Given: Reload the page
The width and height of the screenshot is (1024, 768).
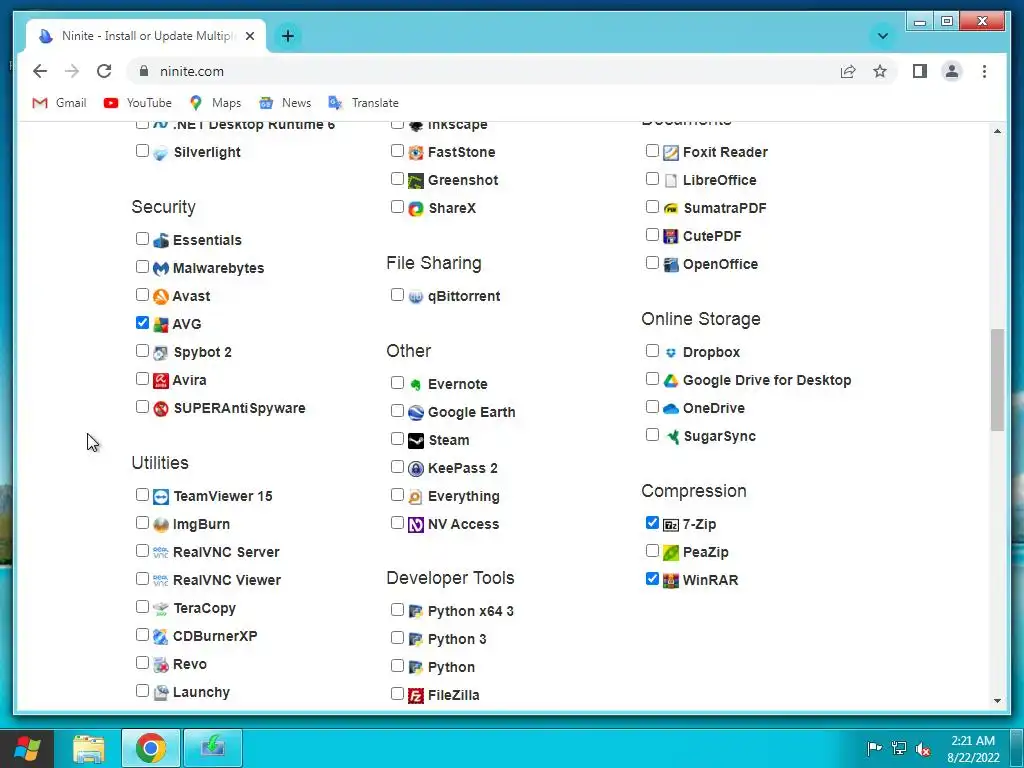Looking at the screenshot, I should point(104,71).
